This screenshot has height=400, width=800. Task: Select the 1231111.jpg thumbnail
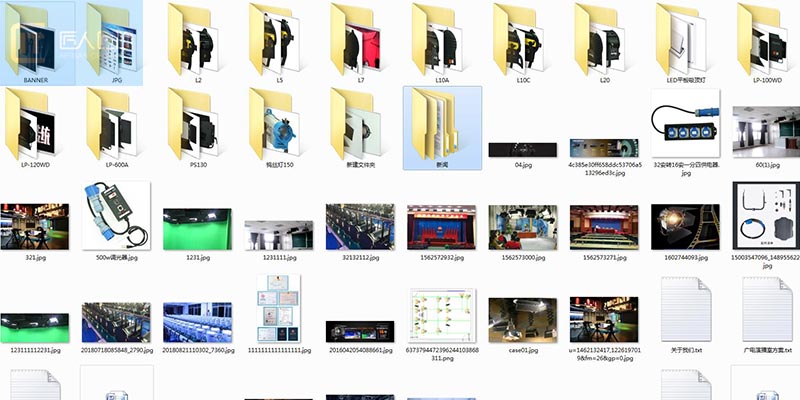pos(279,235)
